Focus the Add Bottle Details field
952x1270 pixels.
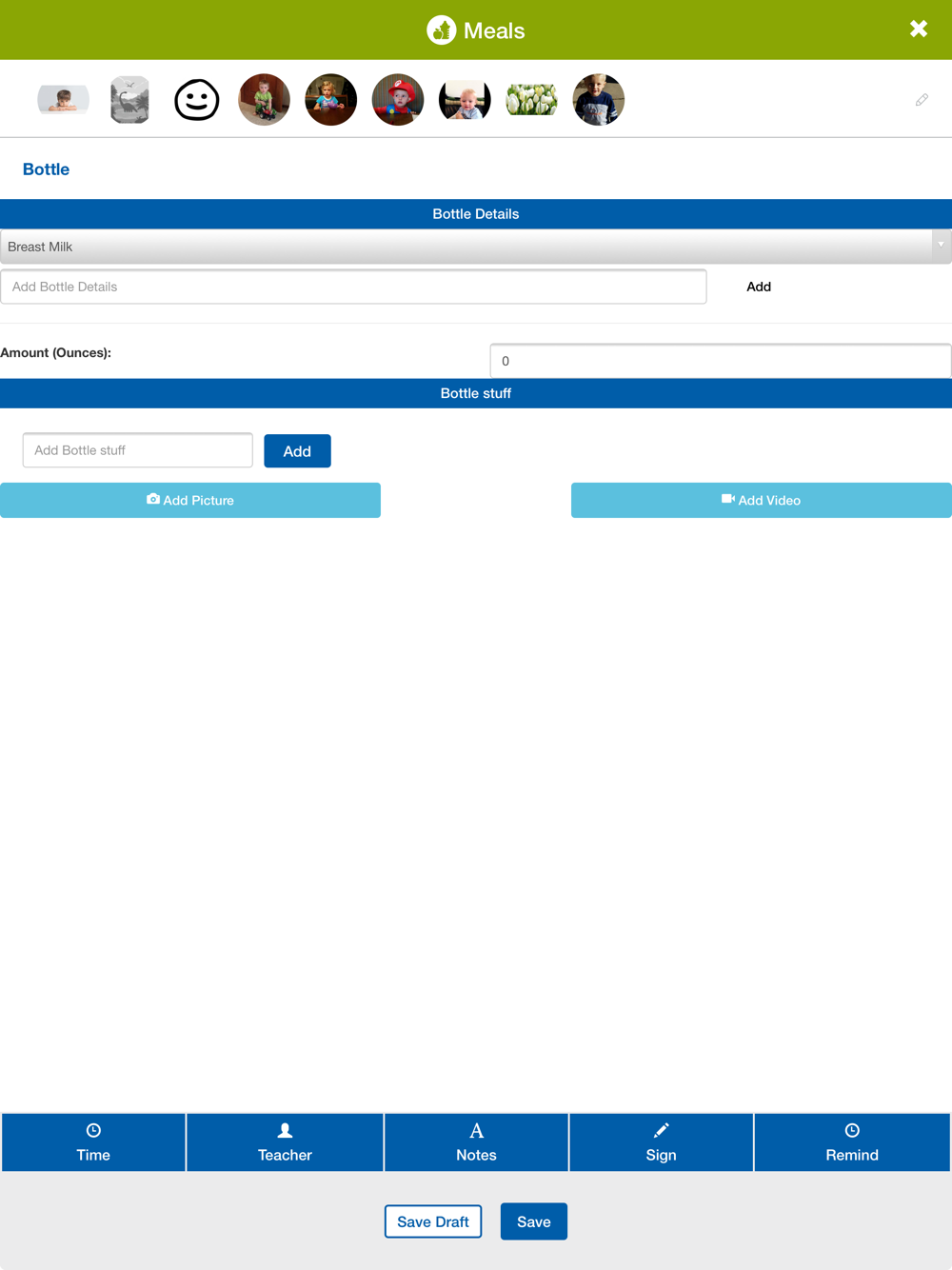click(x=353, y=287)
